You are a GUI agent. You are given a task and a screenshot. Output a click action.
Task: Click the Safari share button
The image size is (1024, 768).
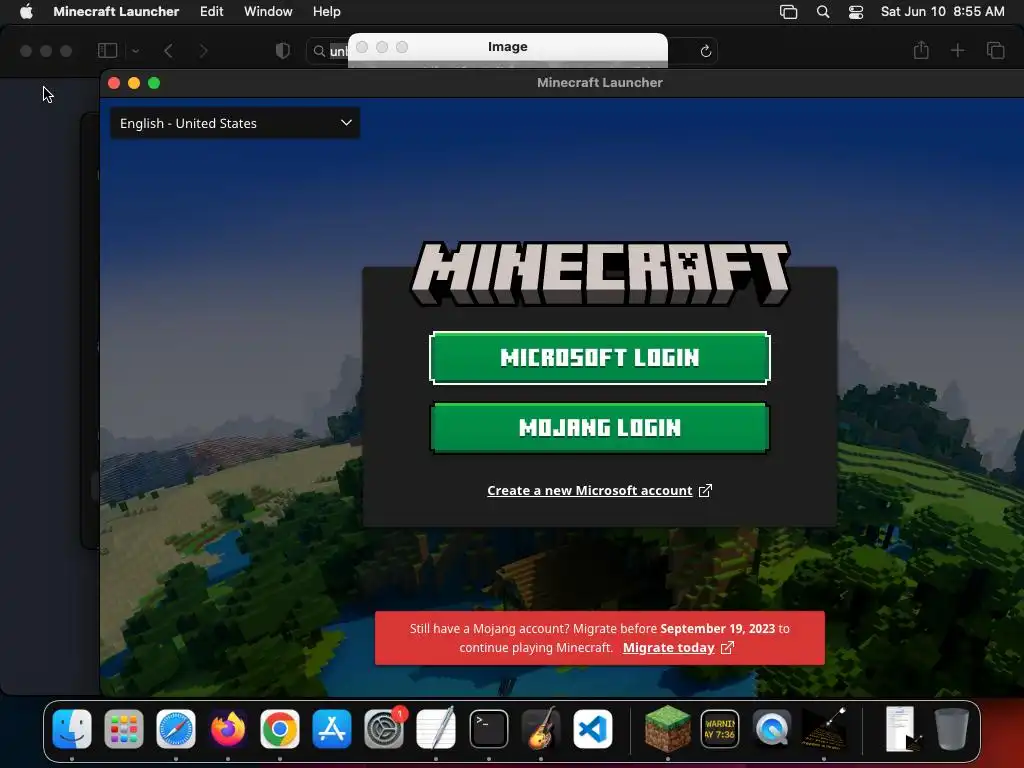click(x=921, y=50)
